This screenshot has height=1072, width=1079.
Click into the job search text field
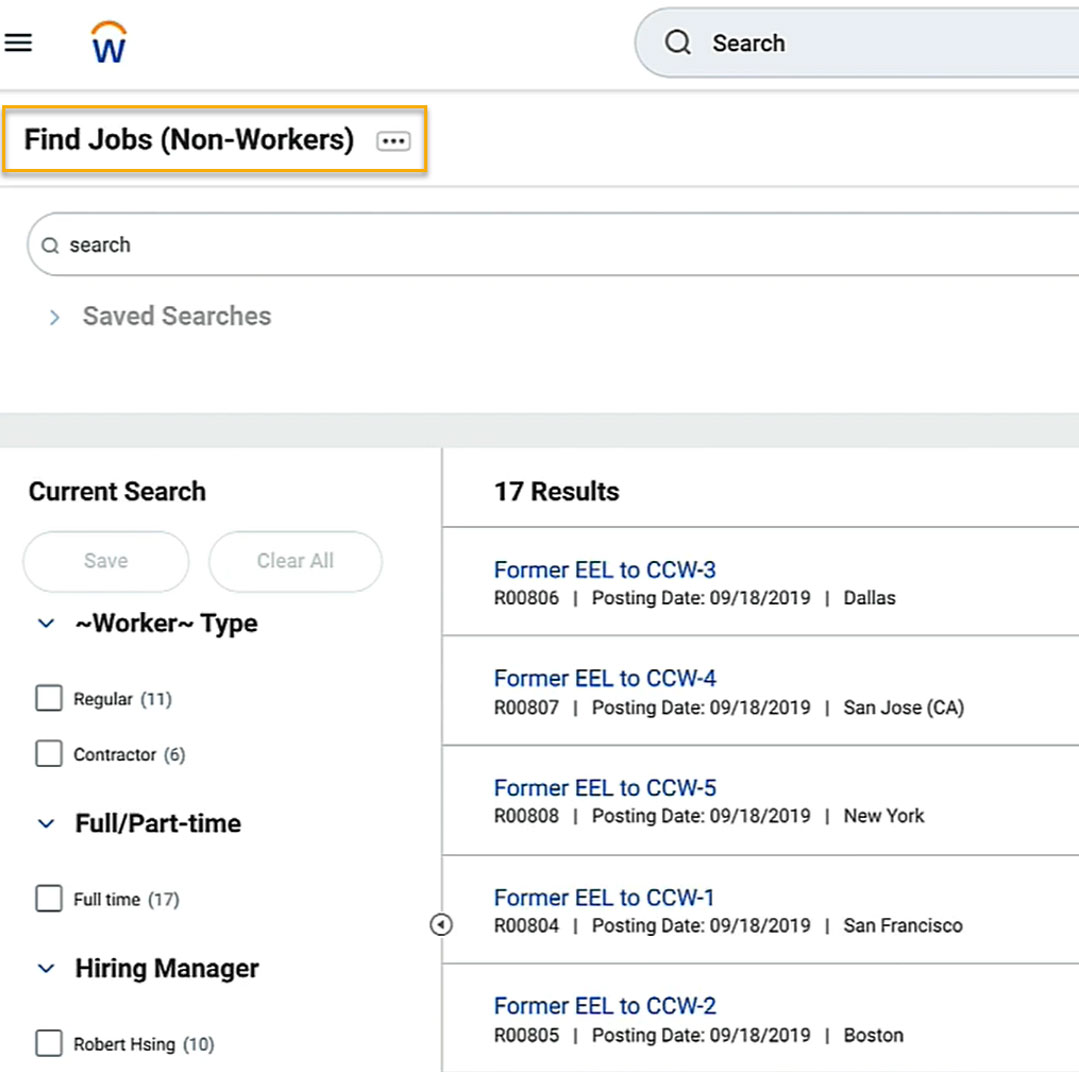pos(553,244)
